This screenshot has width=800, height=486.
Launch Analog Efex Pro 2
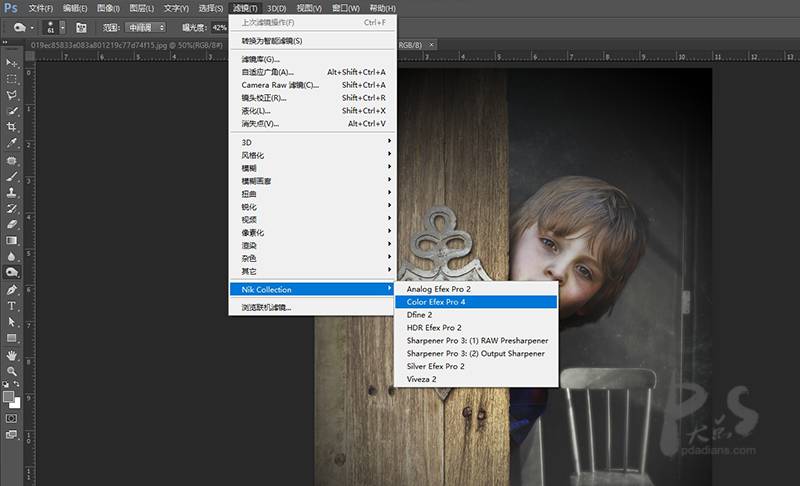pos(476,289)
